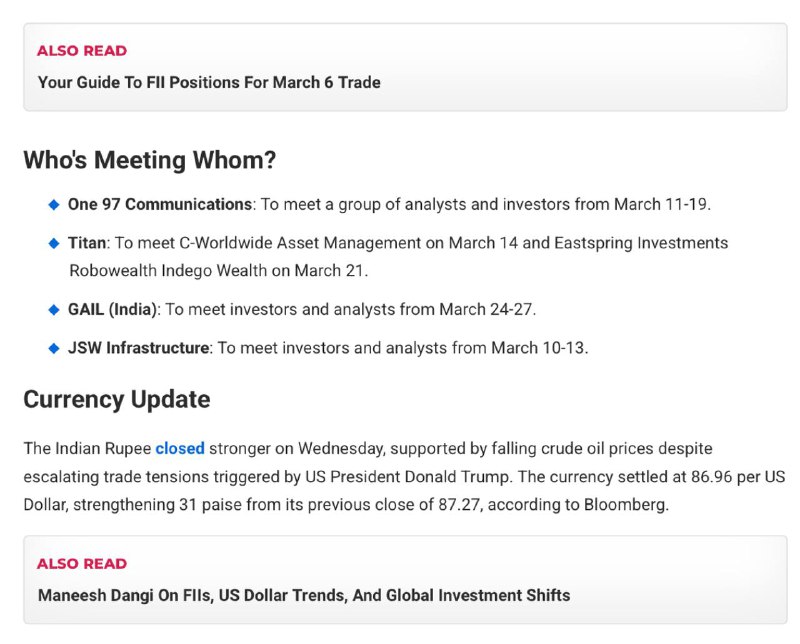Click blue diamond bullet beside GAIL (India)
Image resolution: width=800 pixels, height=644 pixels.
[x=54, y=310]
